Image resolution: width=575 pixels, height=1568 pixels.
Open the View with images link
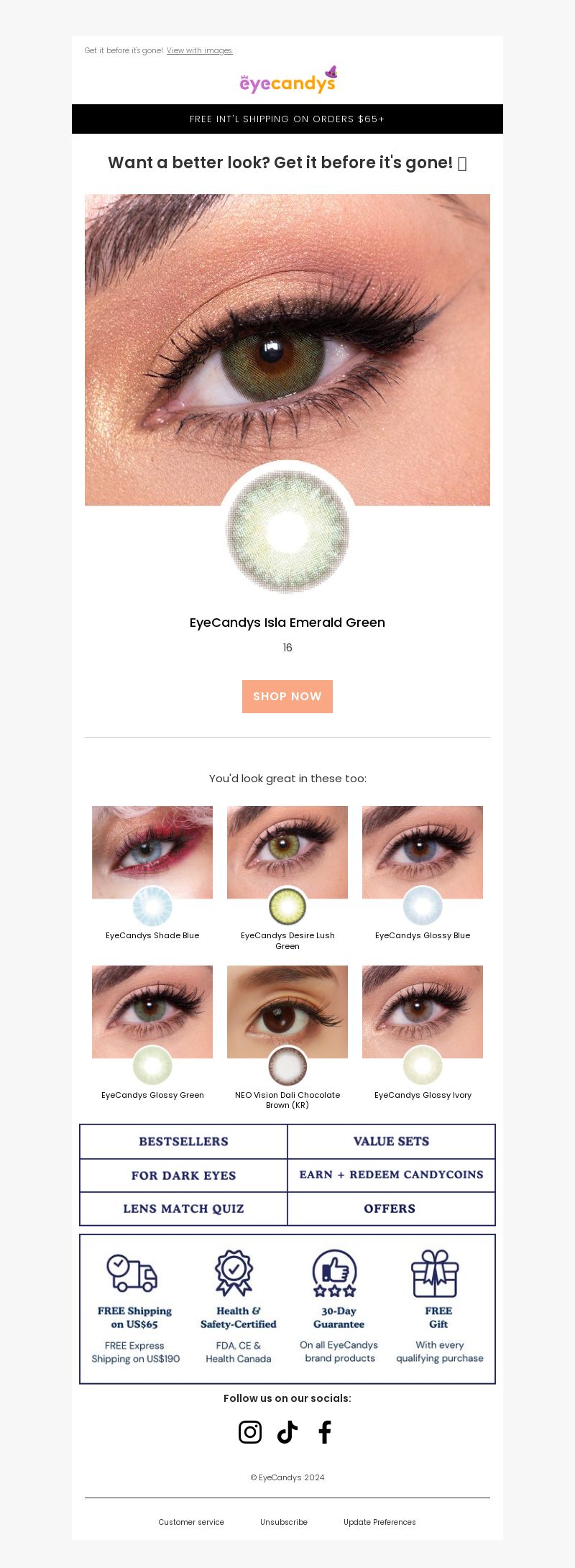(x=200, y=51)
